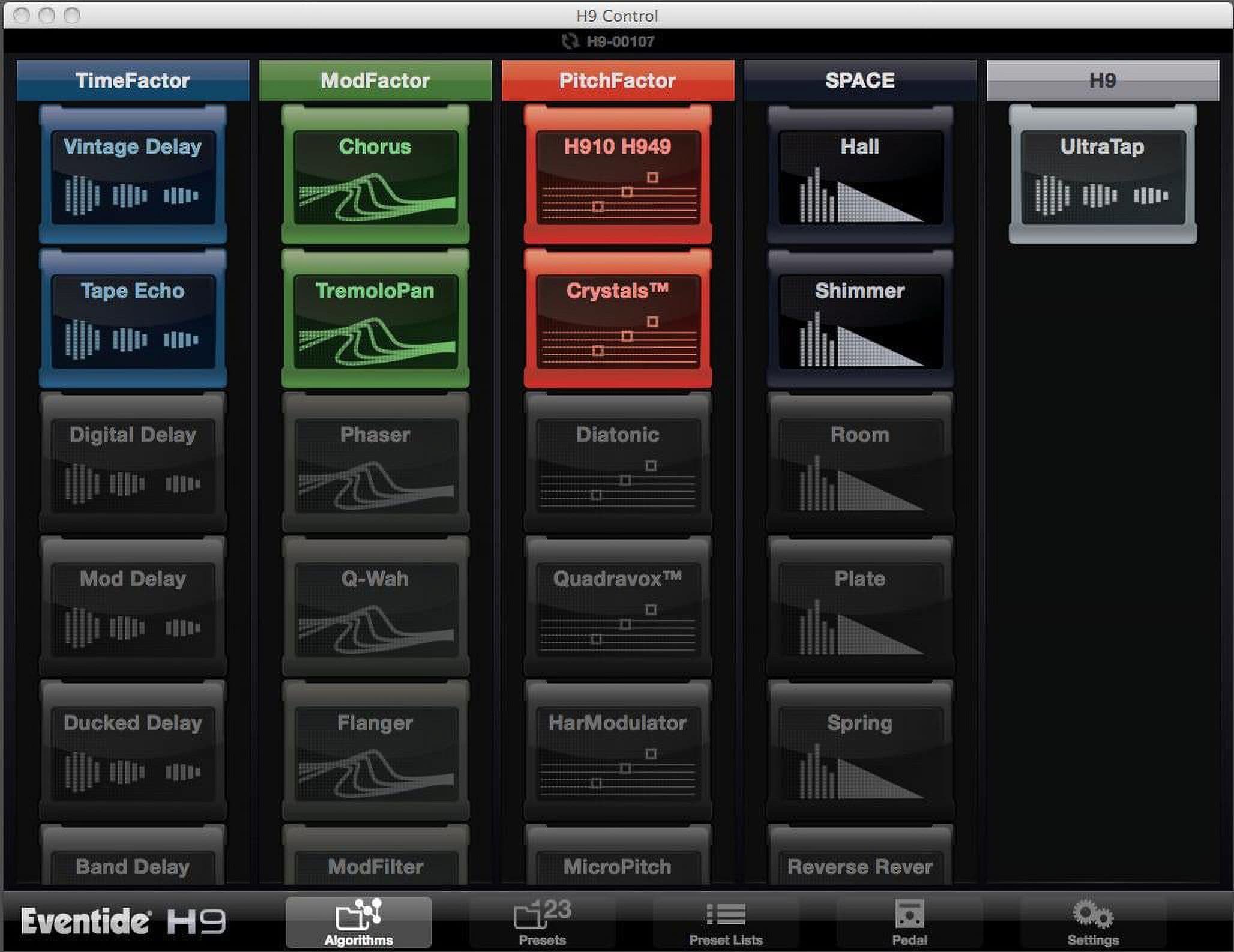The height and width of the screenshot is (952, 1234).
Task: Click the H9 column header
Action: 1103,80
